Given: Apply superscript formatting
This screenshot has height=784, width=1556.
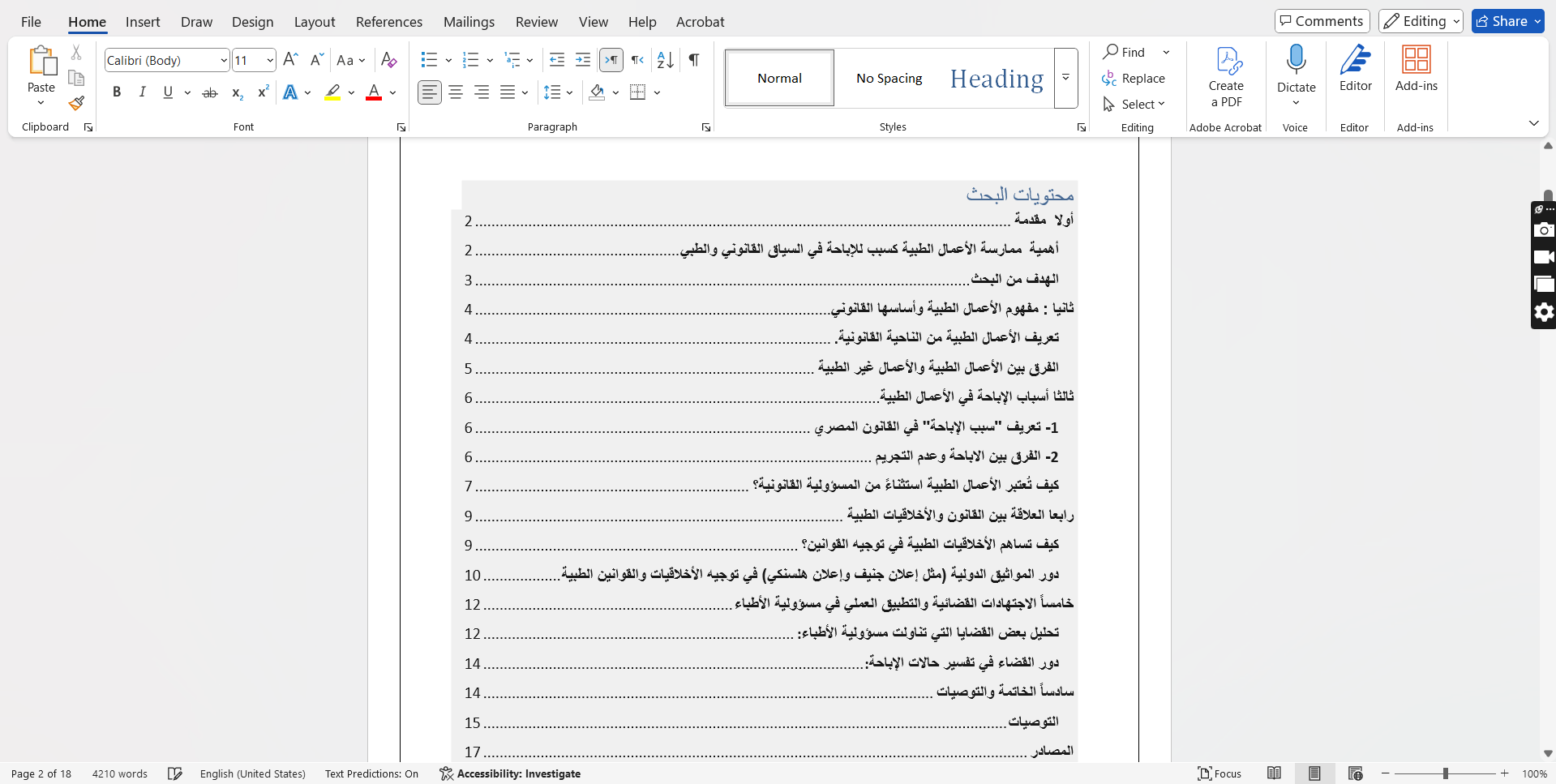Looking at the screenshot, I should [263, 92].
